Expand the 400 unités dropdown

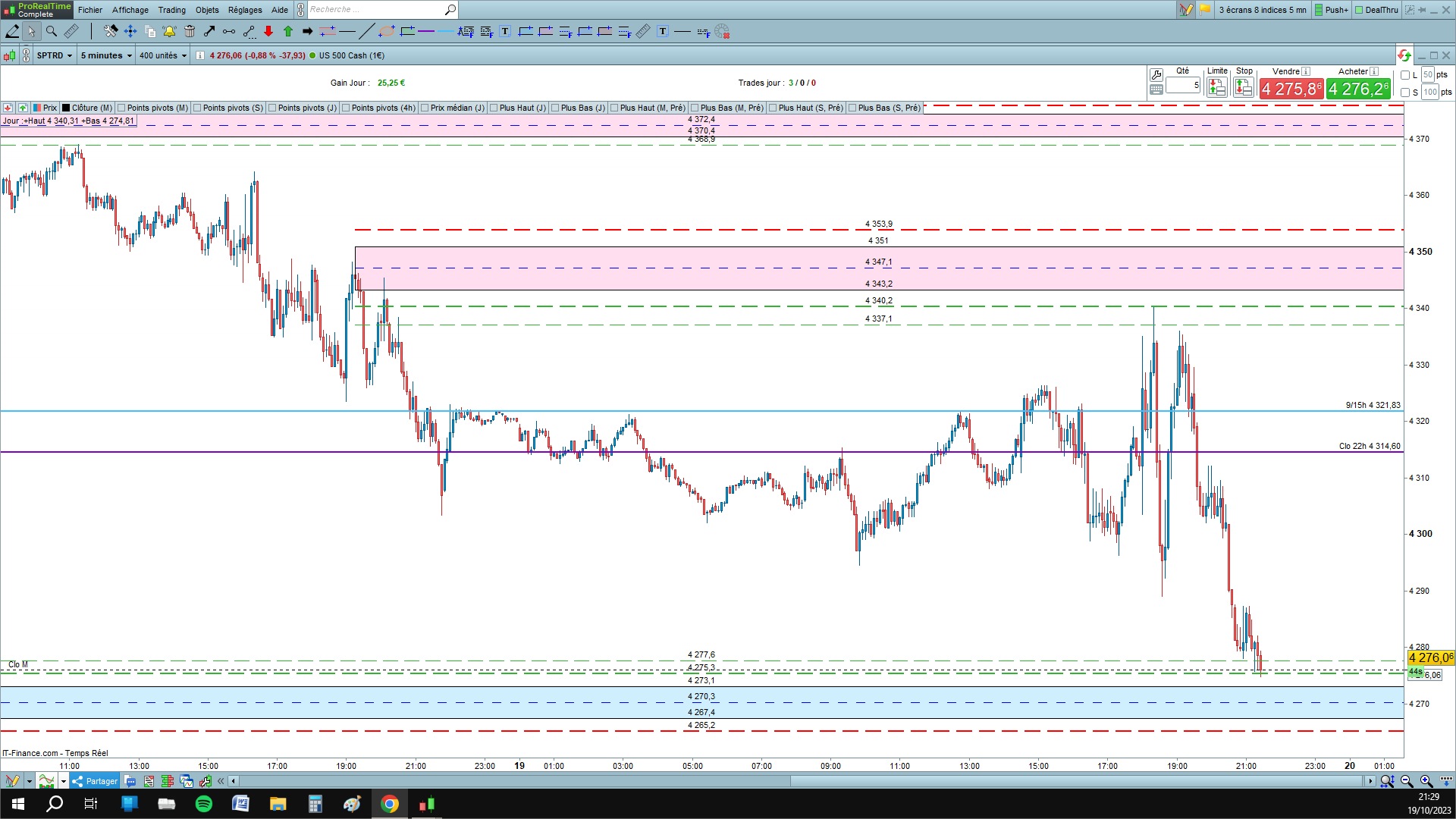(162, 55)
